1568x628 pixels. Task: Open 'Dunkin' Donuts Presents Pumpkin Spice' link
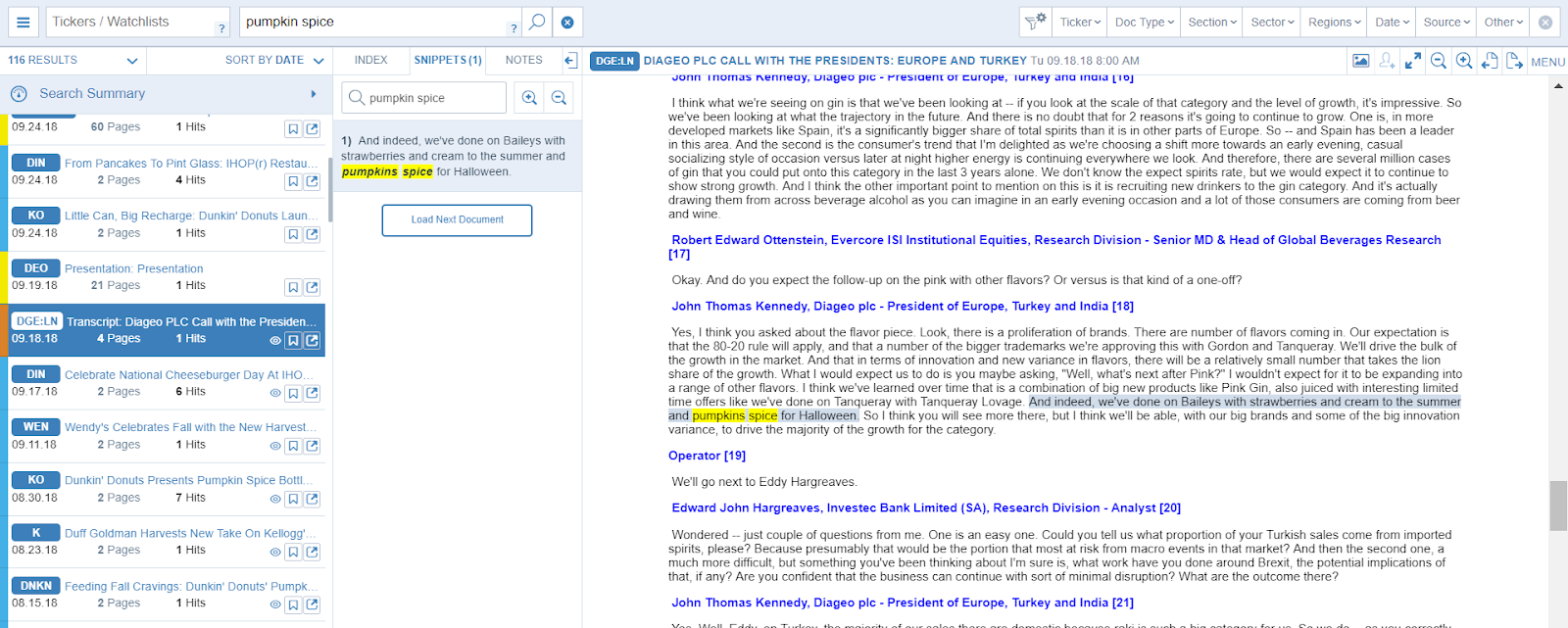(x=189, y=481)
